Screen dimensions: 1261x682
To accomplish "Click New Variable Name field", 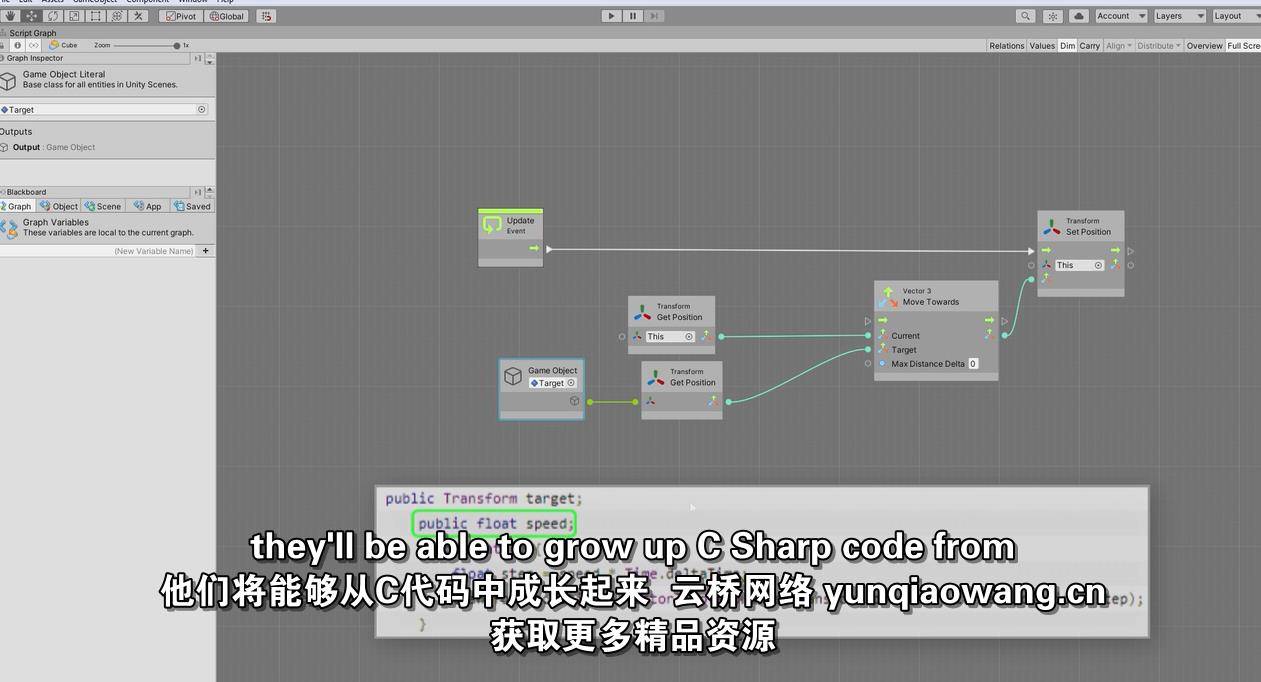I will click(x=98, y=251).
